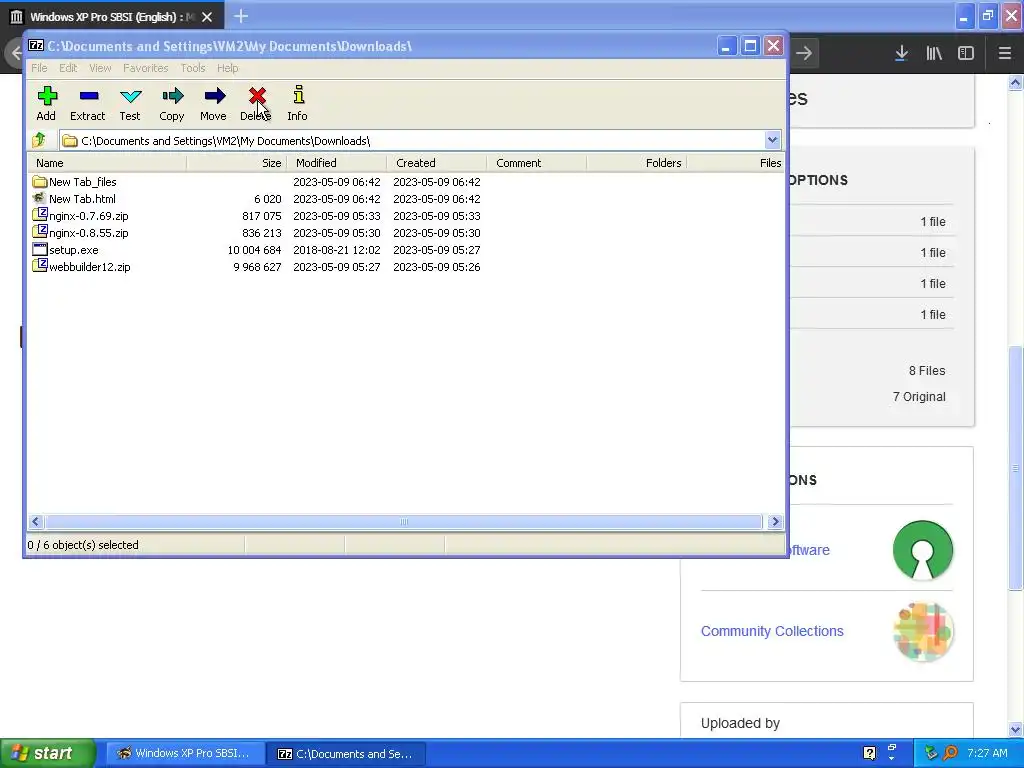
Task: Click modified date 2018-08-21 12:02
Action: pos(336,249)
